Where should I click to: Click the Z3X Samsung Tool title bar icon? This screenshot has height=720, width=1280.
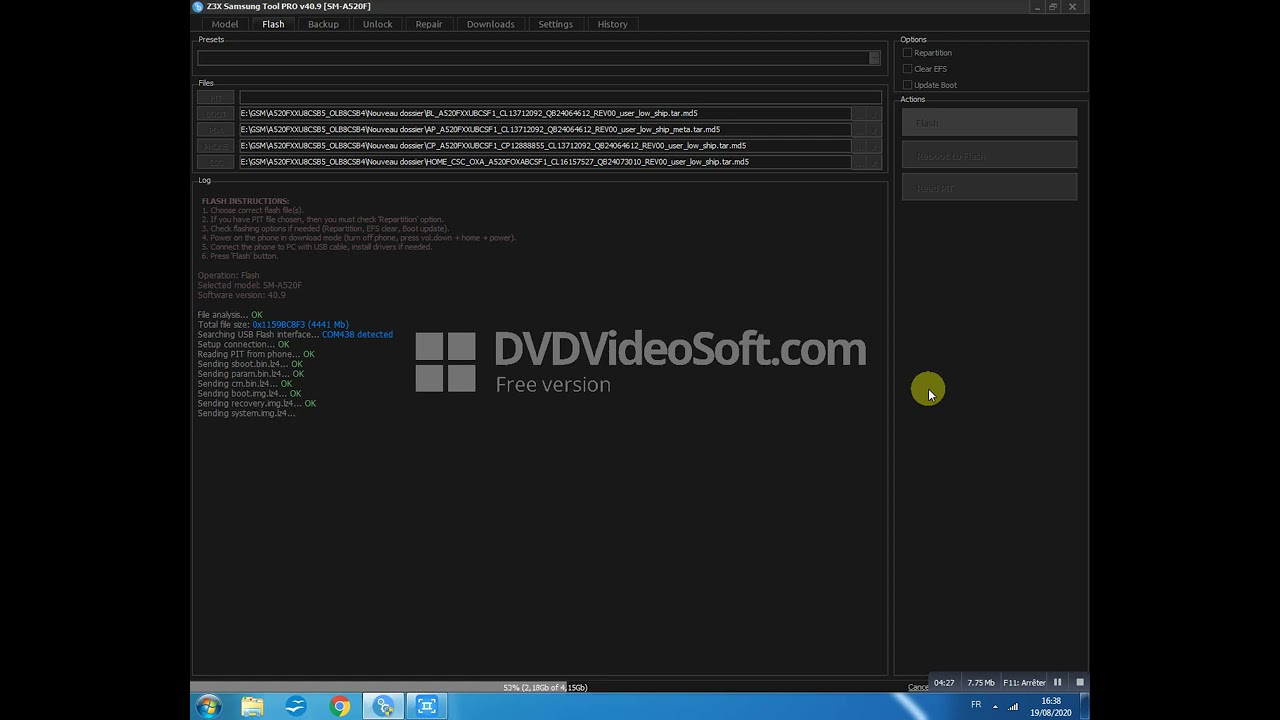198,7
